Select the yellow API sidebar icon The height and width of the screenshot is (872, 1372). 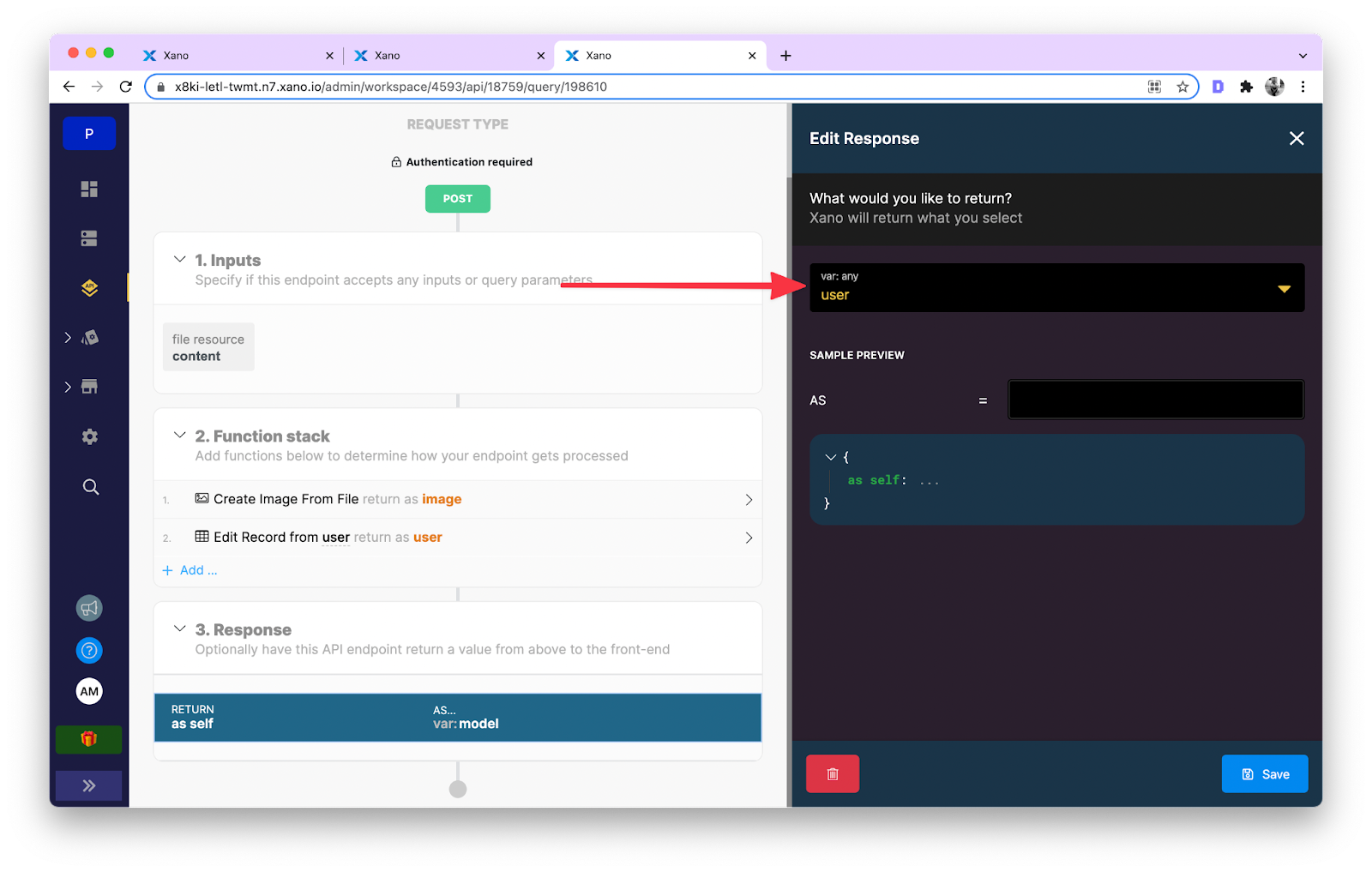[x=88, y=288]
